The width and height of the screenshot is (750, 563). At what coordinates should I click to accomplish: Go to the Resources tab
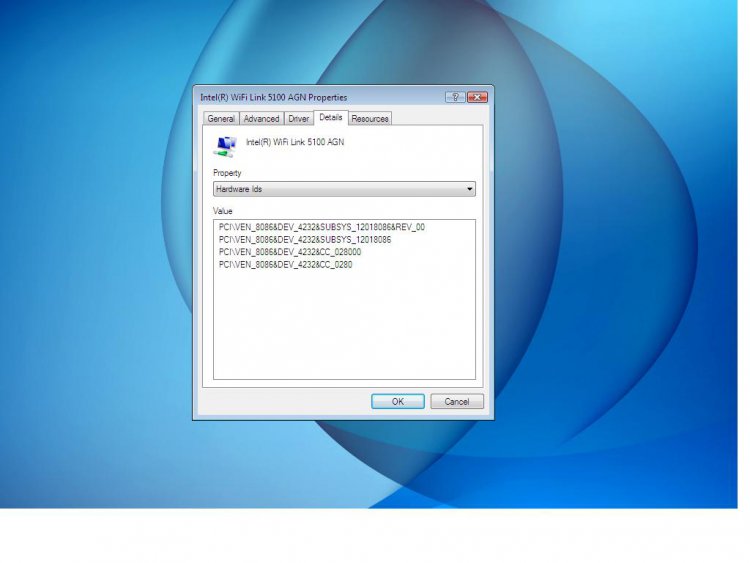[370, 119]
